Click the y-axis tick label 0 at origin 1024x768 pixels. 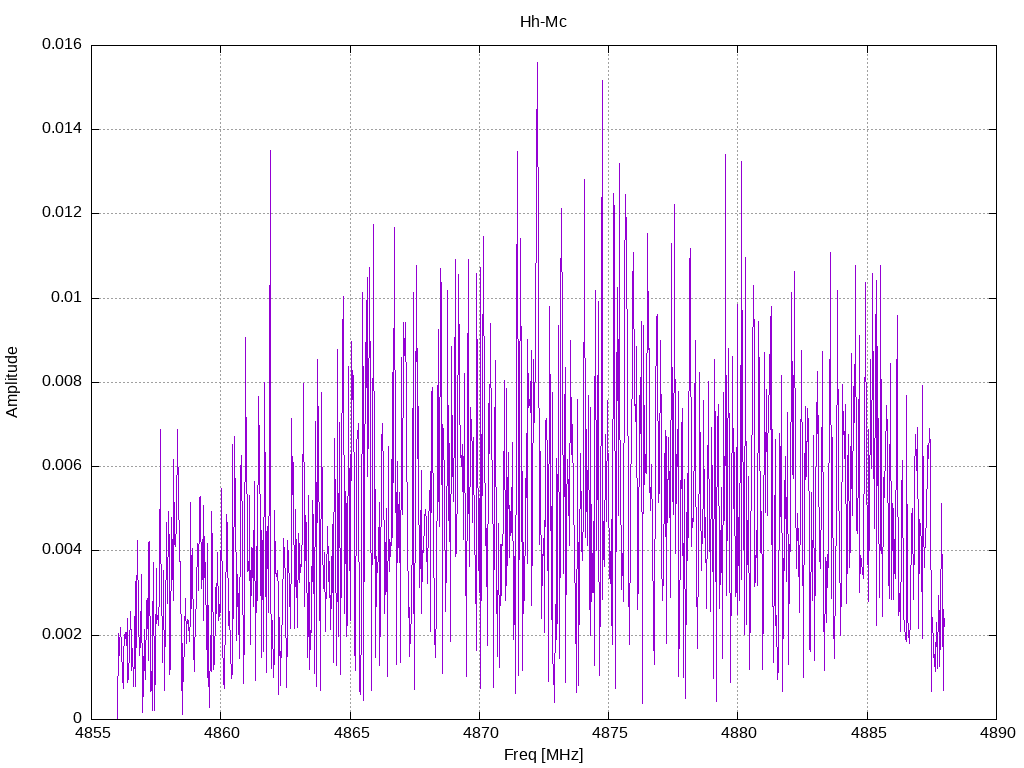click(x=78, y=718)
